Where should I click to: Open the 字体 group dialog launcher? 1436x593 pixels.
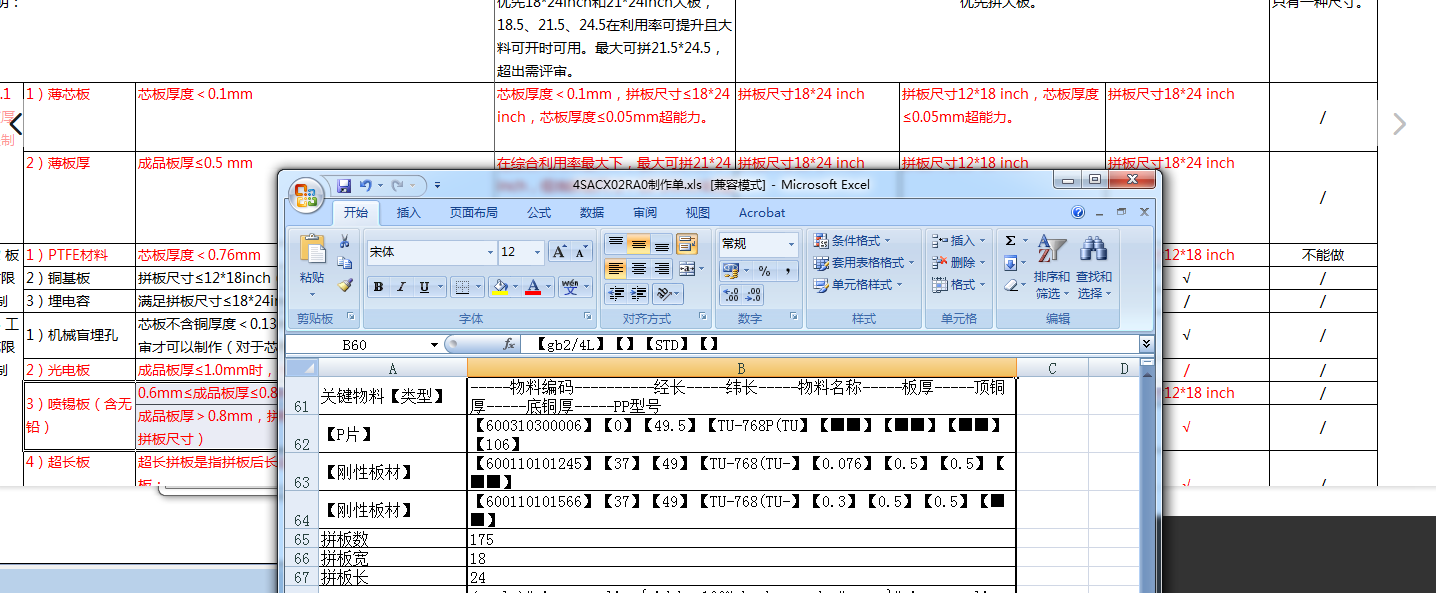(x=587, y=318)
